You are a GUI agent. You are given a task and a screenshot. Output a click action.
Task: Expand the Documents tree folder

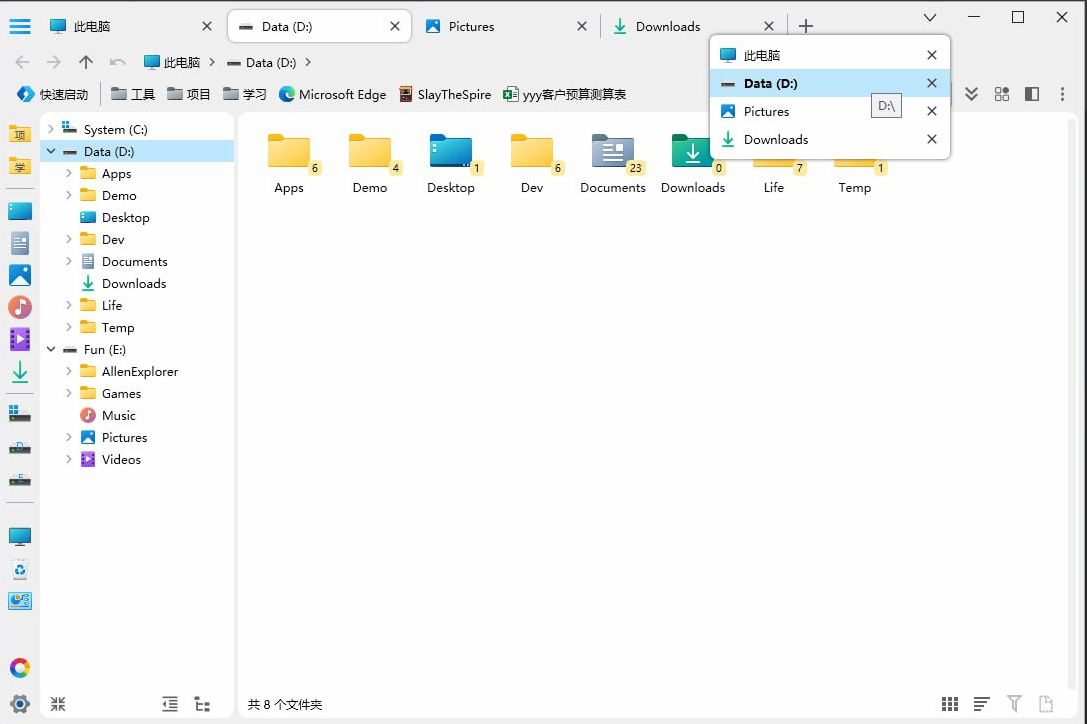click(69, 262)
